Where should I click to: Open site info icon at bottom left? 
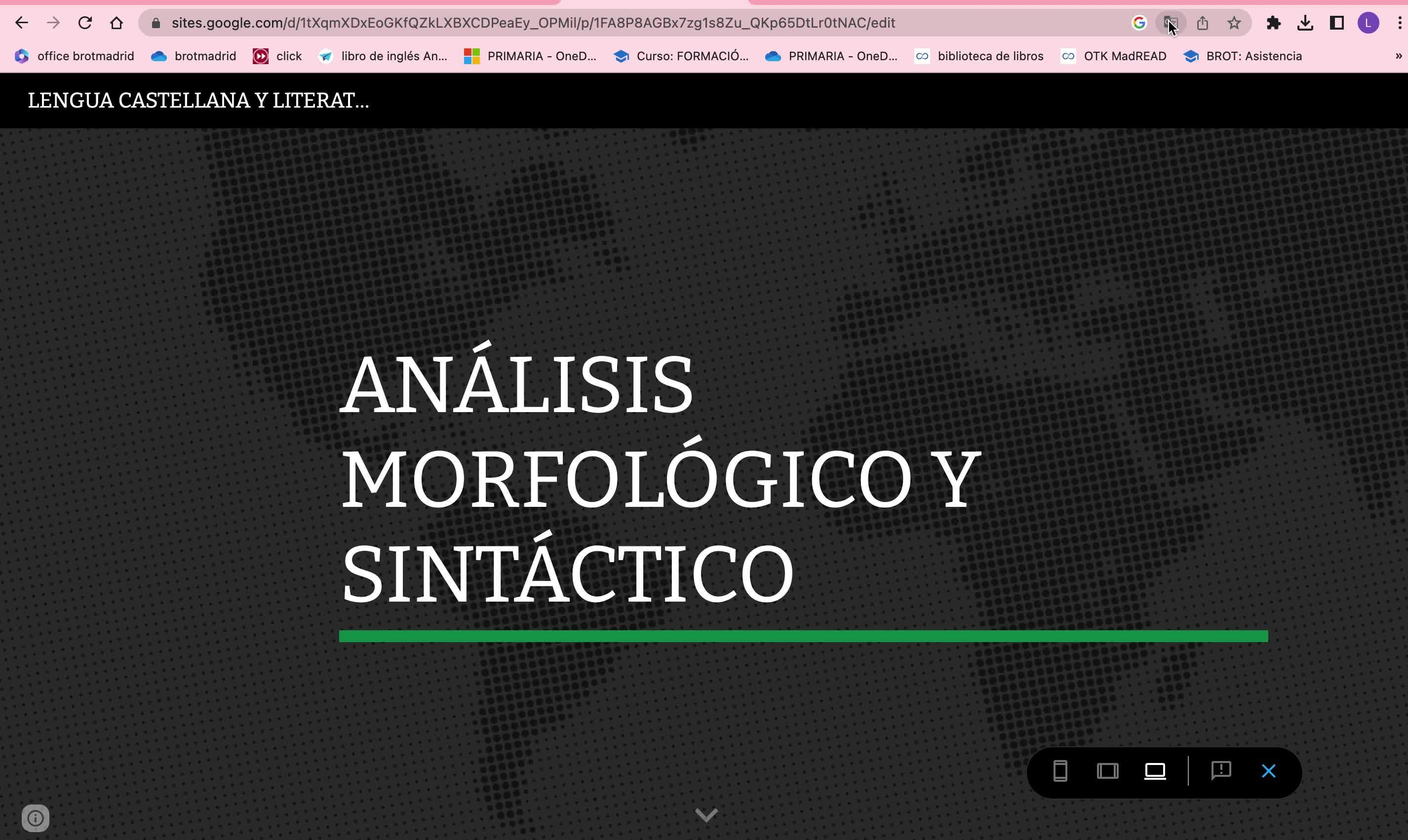click(35, 818)
